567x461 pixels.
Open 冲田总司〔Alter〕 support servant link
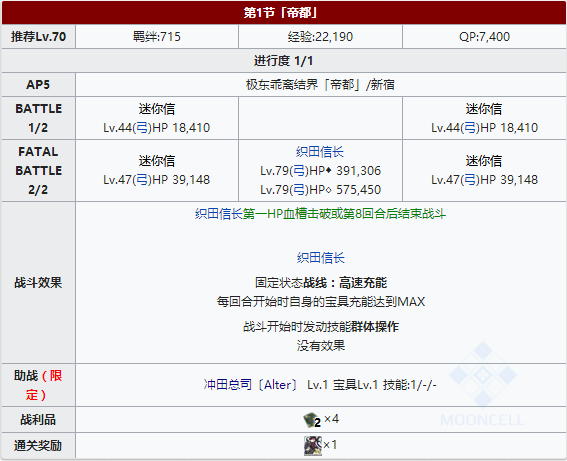[251, 385]
